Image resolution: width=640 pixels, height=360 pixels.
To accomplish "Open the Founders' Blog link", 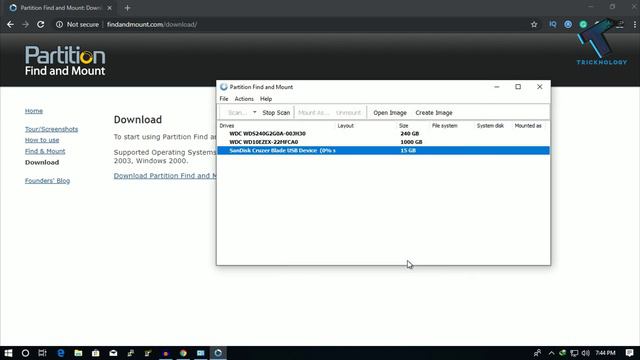I will click(47, 181).
